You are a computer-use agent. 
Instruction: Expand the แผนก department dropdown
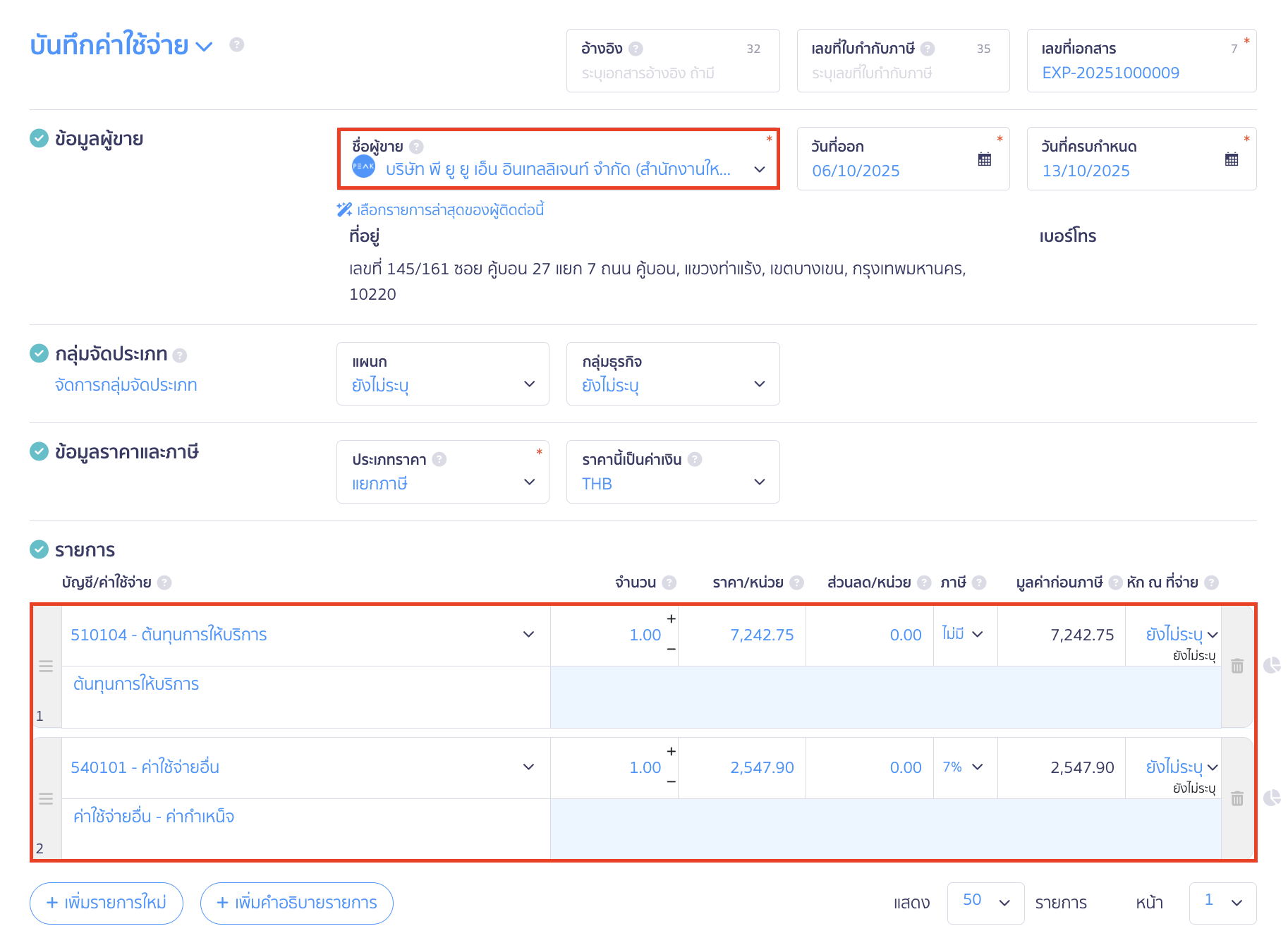tap(529, 384)
